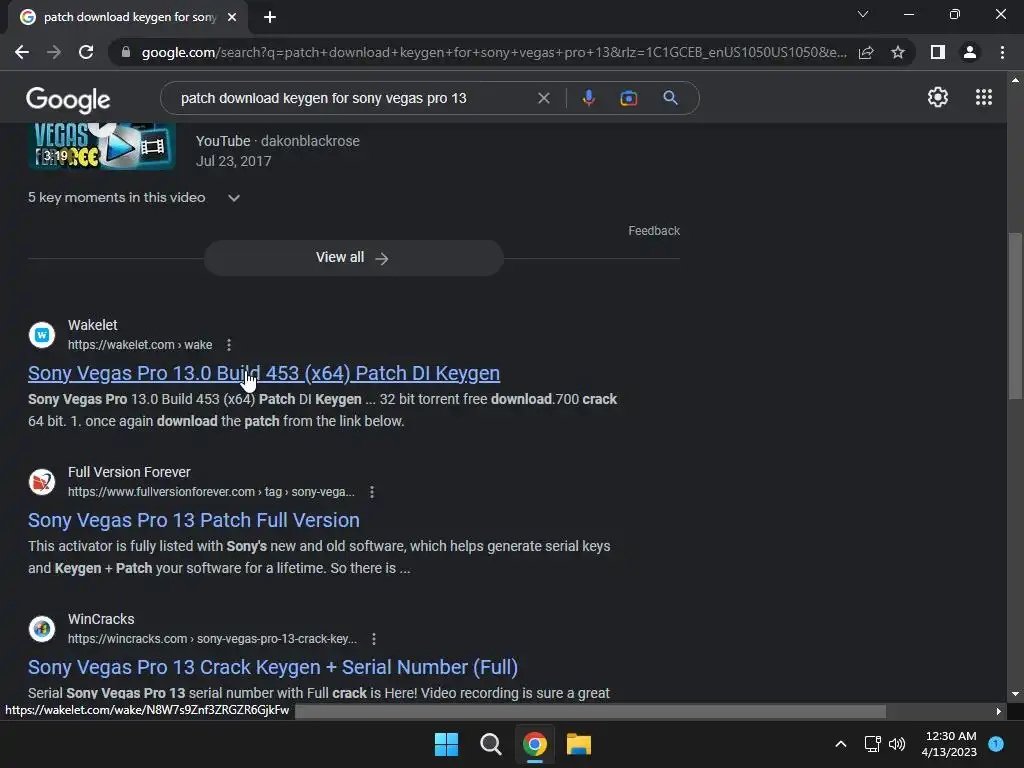The width and height of the screenshot is (1024, 768).
Task: Click the volume icon in system tray
Action: click(897, 744)
